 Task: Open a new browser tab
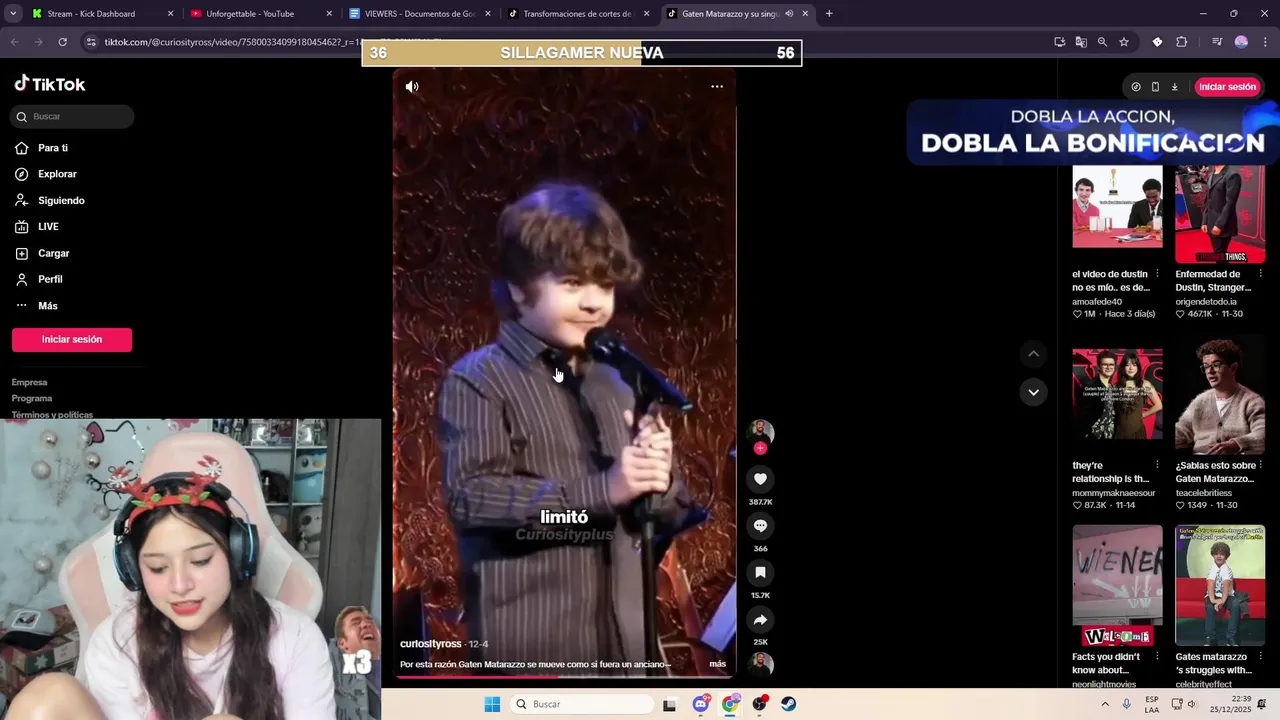(829, 14)
